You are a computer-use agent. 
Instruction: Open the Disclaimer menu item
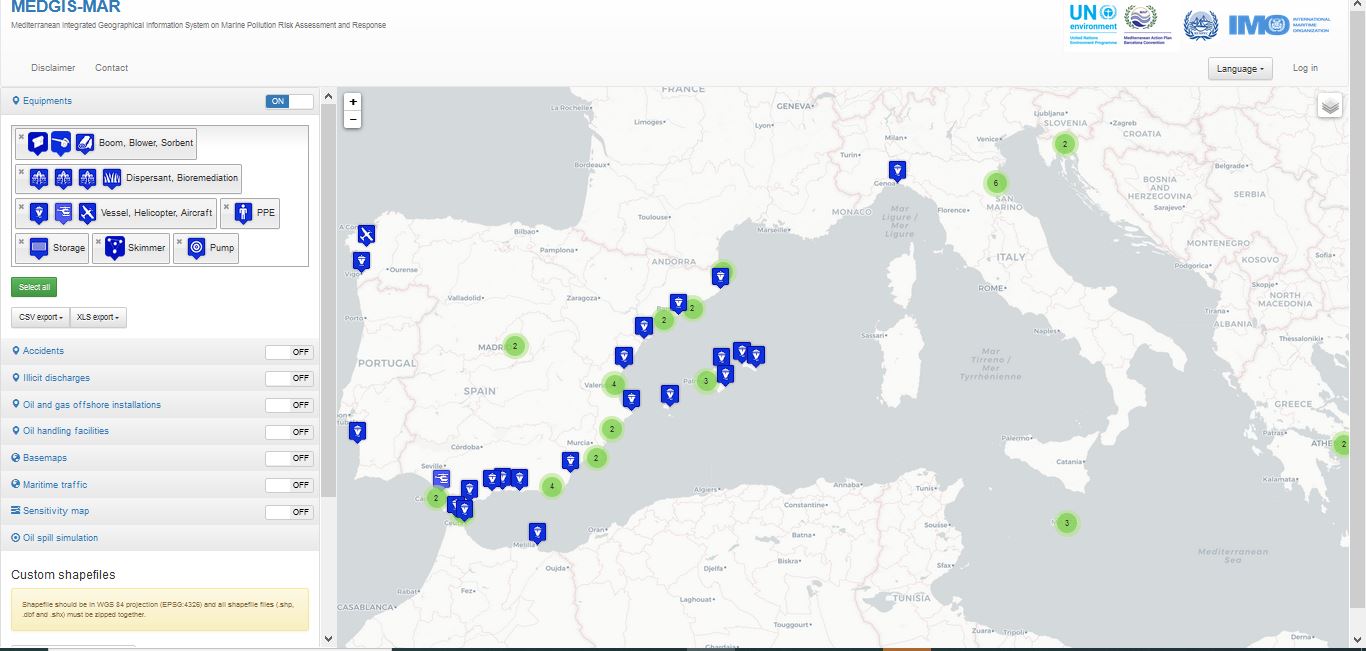point(53,68)
